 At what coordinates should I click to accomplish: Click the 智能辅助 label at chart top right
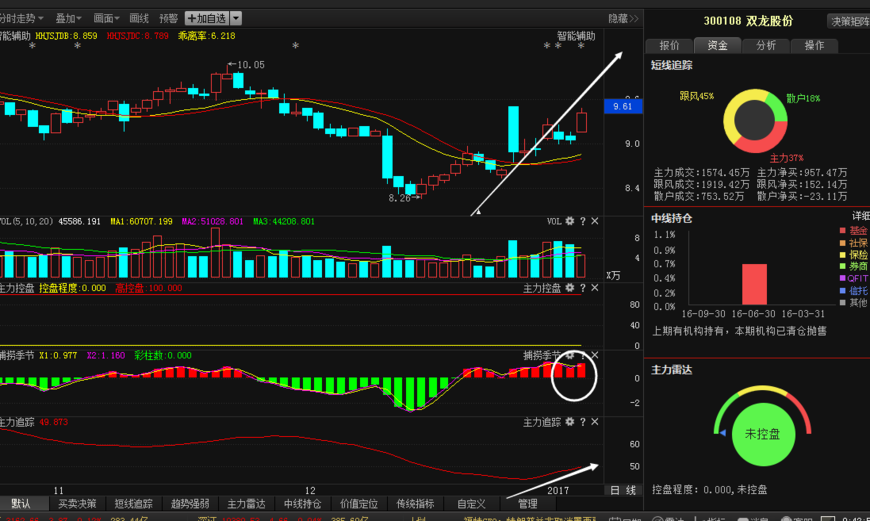(576, 36)
